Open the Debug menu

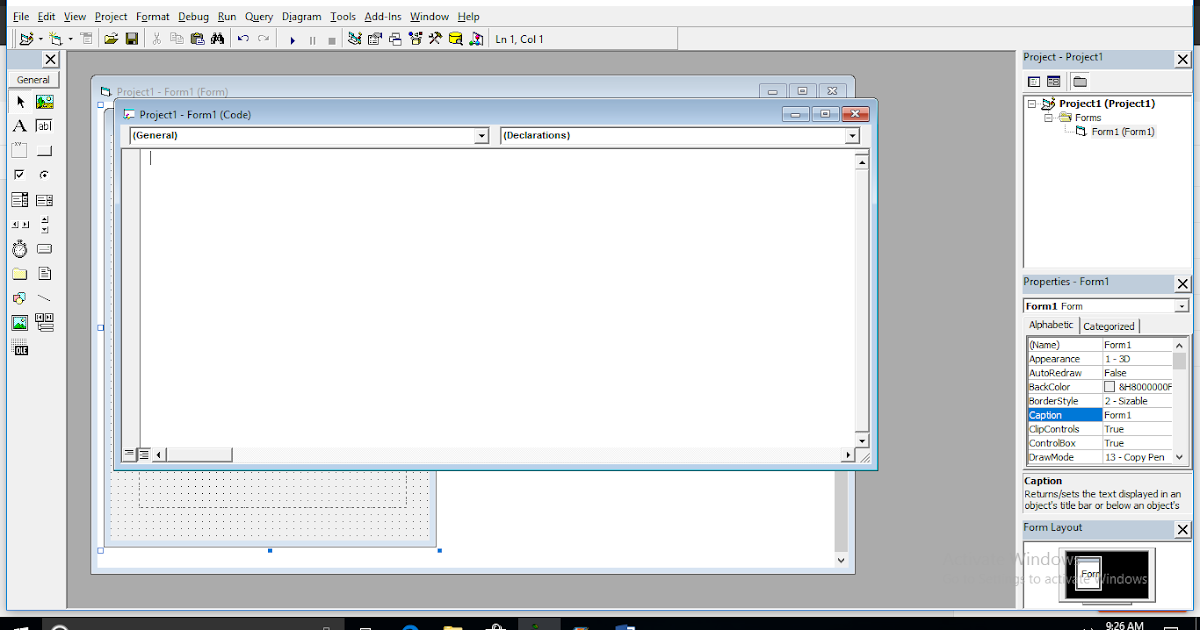pos(193,16)
